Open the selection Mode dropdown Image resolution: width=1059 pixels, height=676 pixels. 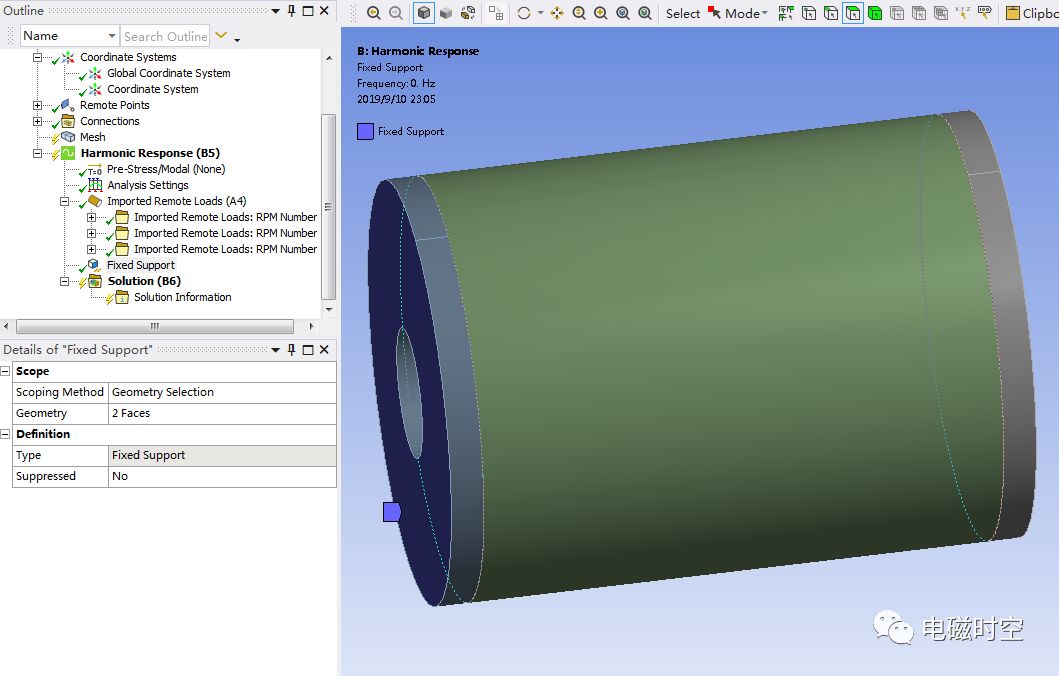(x=738, y=13)
